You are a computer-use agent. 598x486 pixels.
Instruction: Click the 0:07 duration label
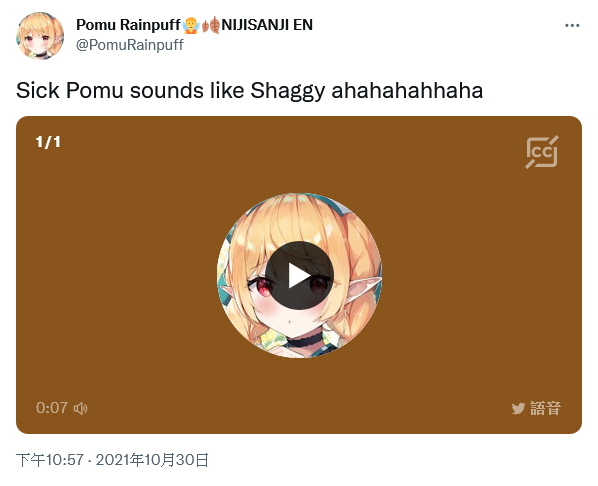(52, 408)
